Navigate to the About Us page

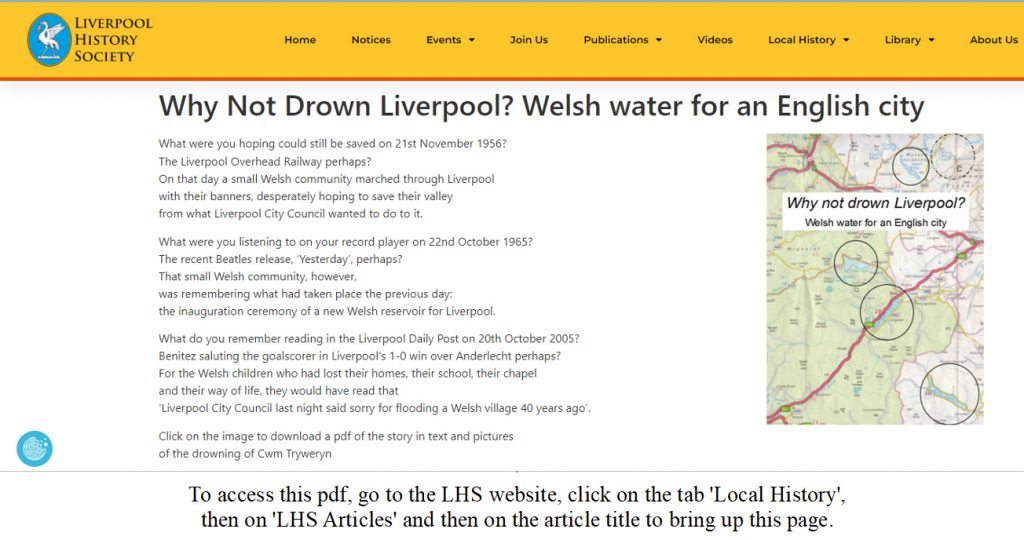coord(993,40)
